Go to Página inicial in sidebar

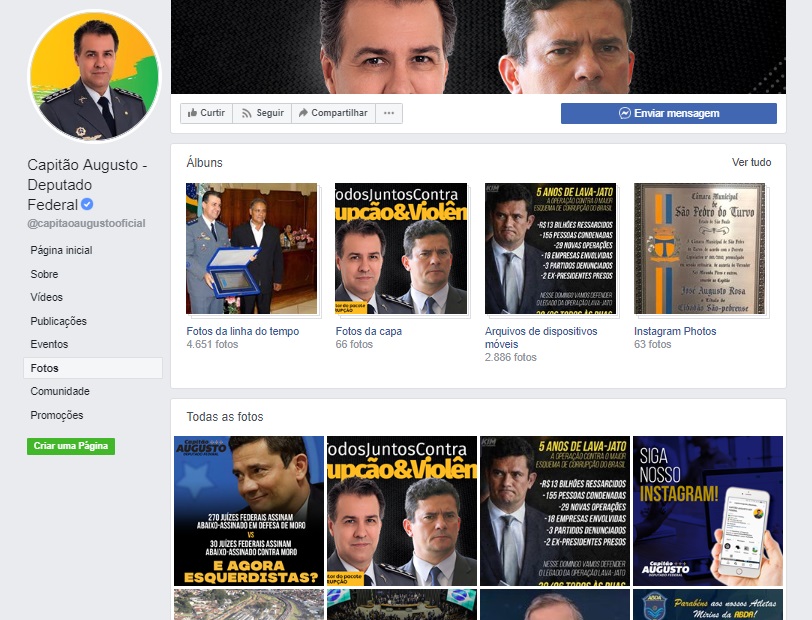point(61,250)
